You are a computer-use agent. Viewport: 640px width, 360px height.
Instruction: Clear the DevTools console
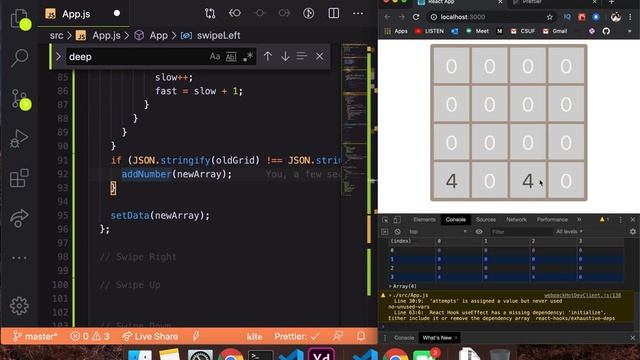coord(397,232)
